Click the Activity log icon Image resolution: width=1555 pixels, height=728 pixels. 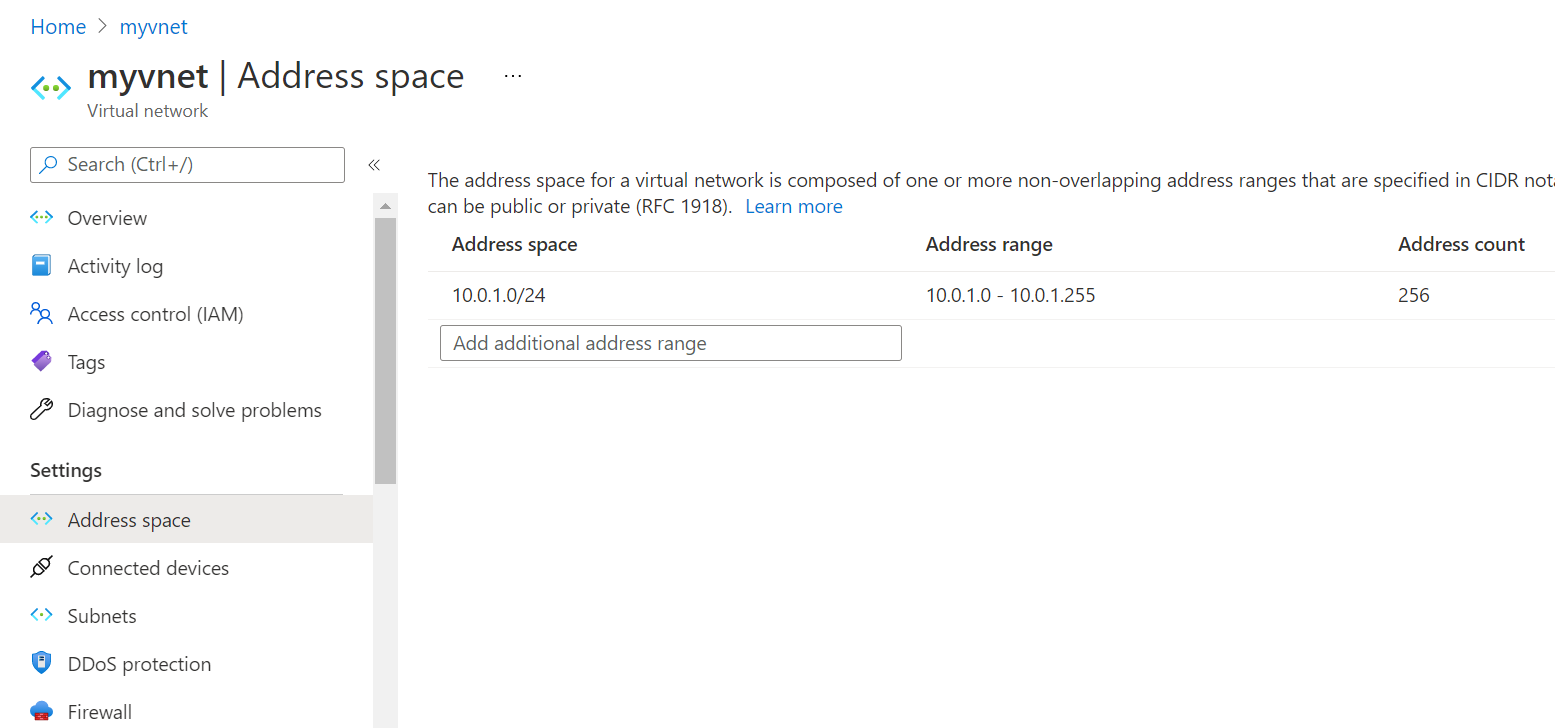pos(41,266)
